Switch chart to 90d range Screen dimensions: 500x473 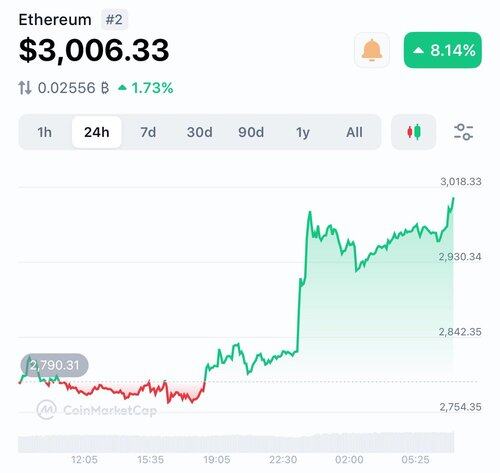(x=251, y=132)
